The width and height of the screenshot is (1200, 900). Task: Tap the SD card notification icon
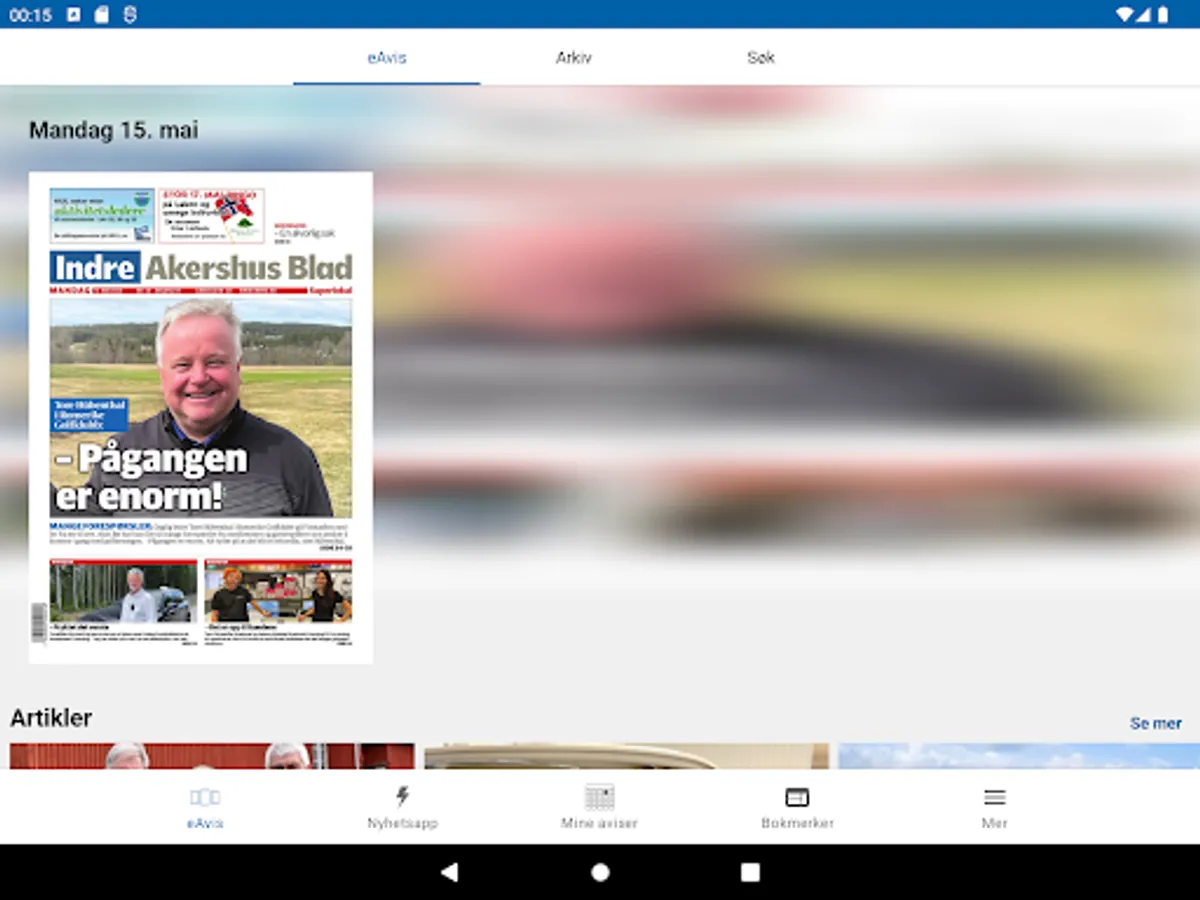point(101,15)
